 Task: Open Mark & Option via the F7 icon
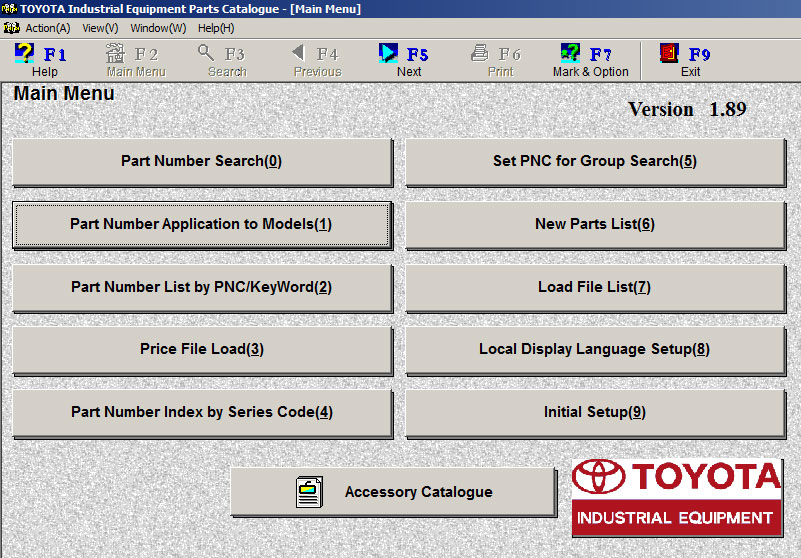[570, 53]
